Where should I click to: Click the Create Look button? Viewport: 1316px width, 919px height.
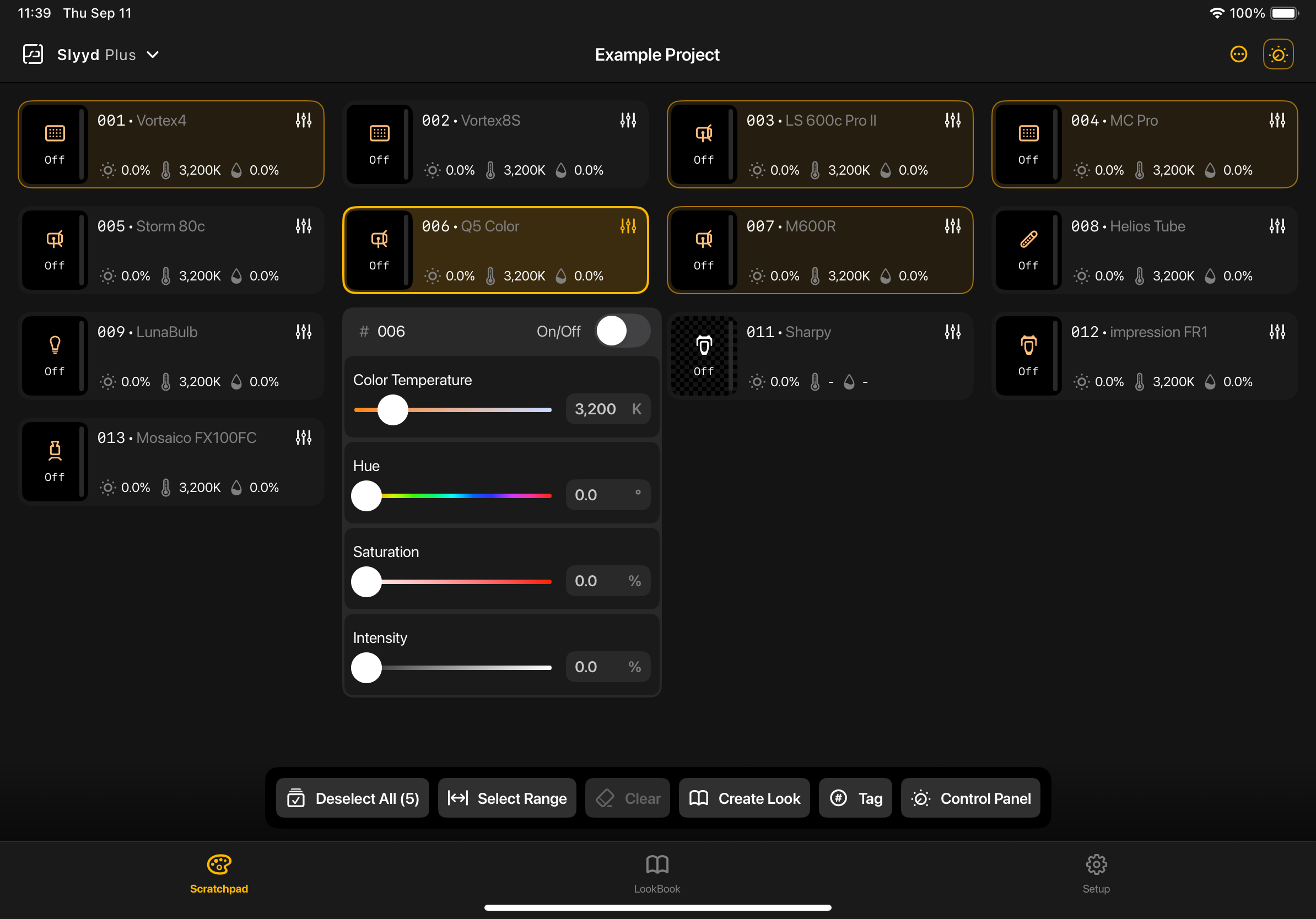pos(744,798)
